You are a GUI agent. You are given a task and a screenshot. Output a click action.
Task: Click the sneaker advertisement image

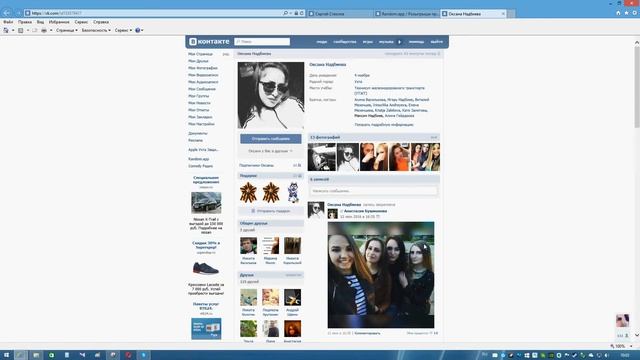(x=206, y=269)
